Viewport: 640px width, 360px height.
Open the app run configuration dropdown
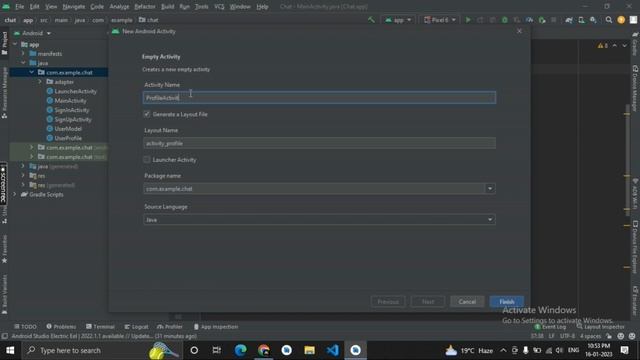coord(398,20)
